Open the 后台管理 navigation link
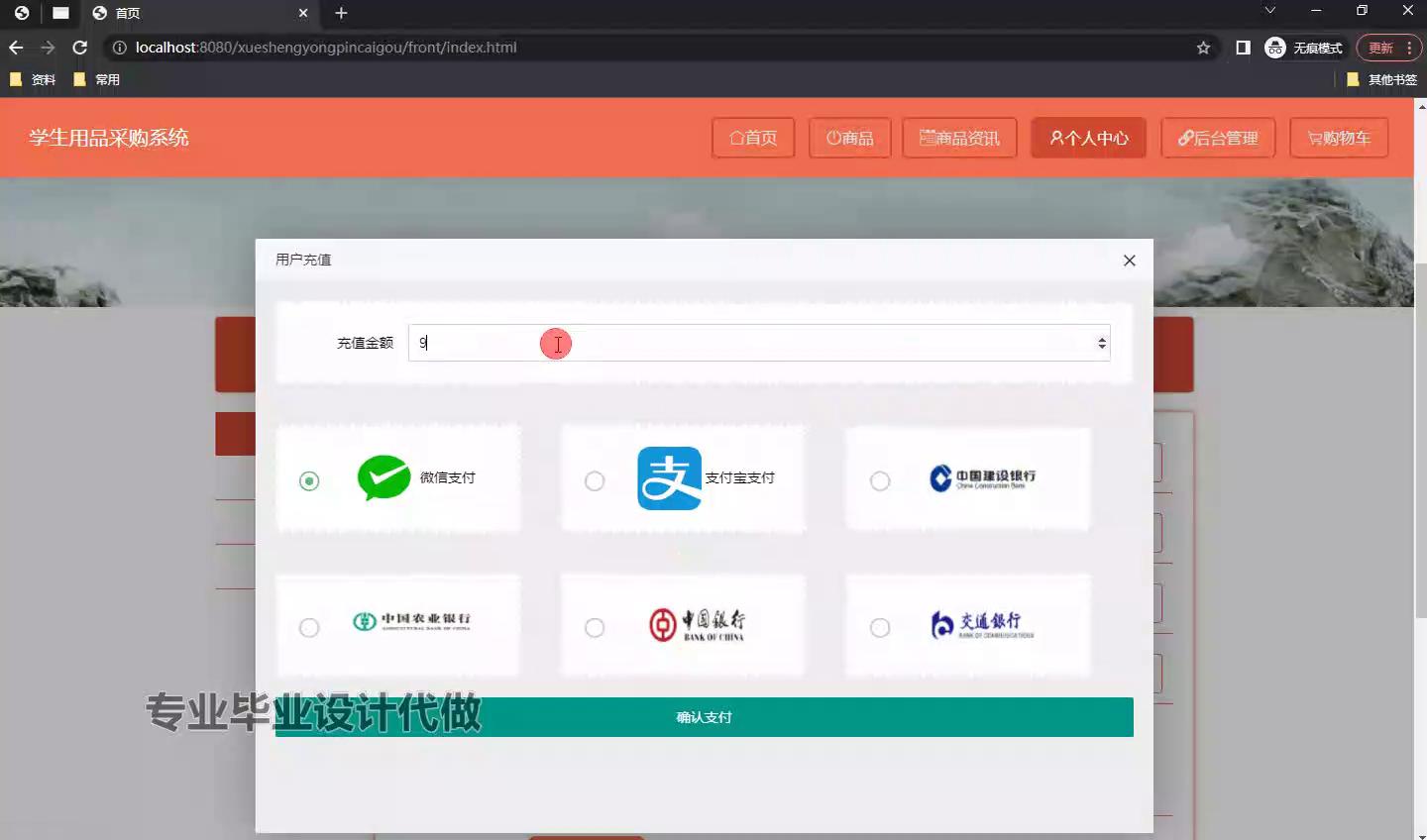Viewport: 1427px width, 840px height. tap(1218, 138)
